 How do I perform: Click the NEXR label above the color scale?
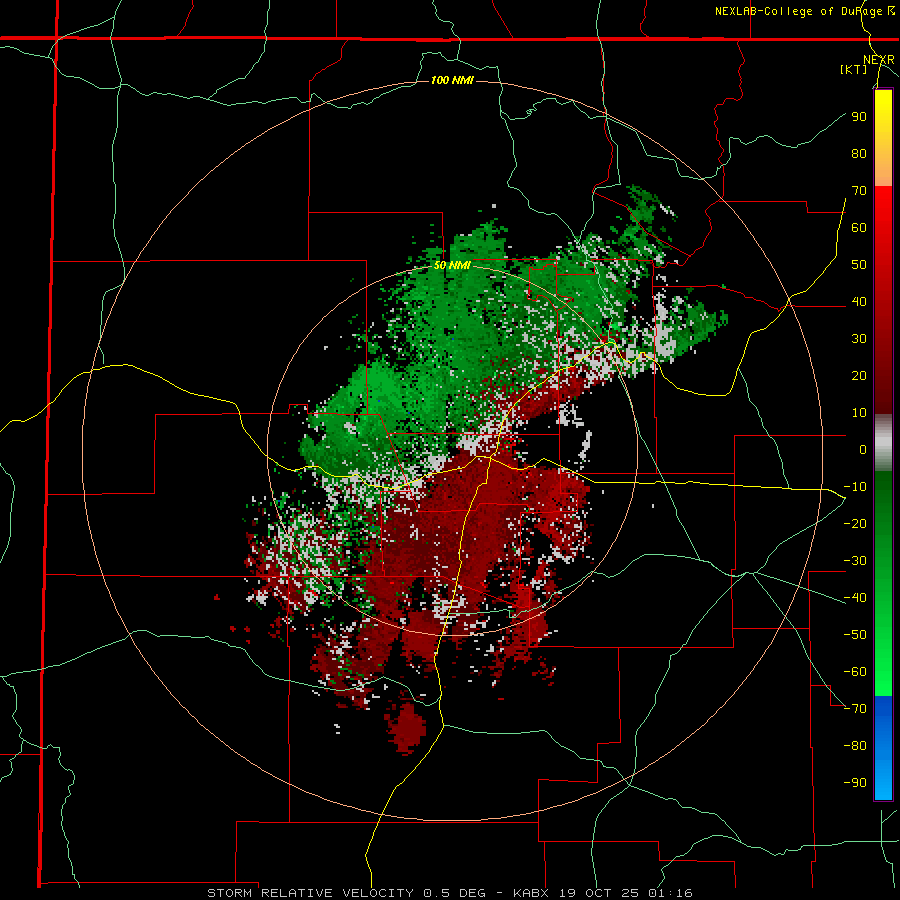[x=878, y=60]
